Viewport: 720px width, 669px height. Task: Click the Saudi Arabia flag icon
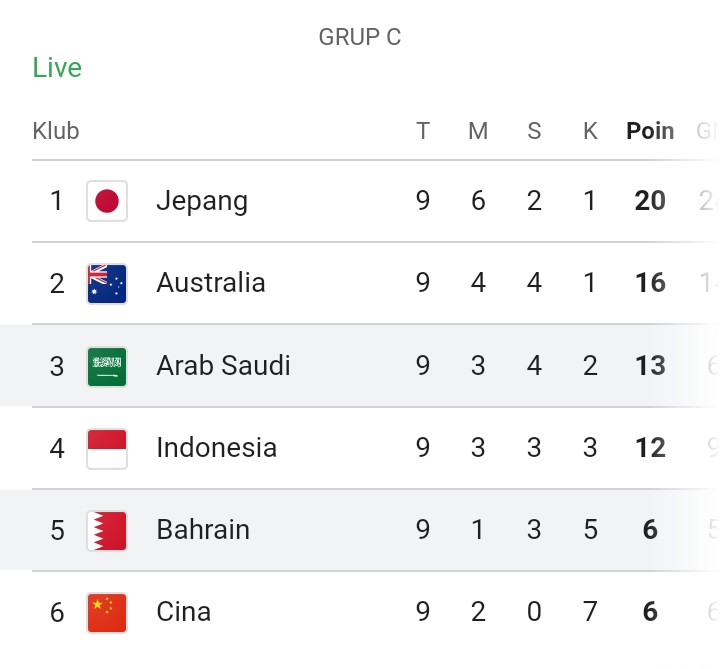pos(107,367)
